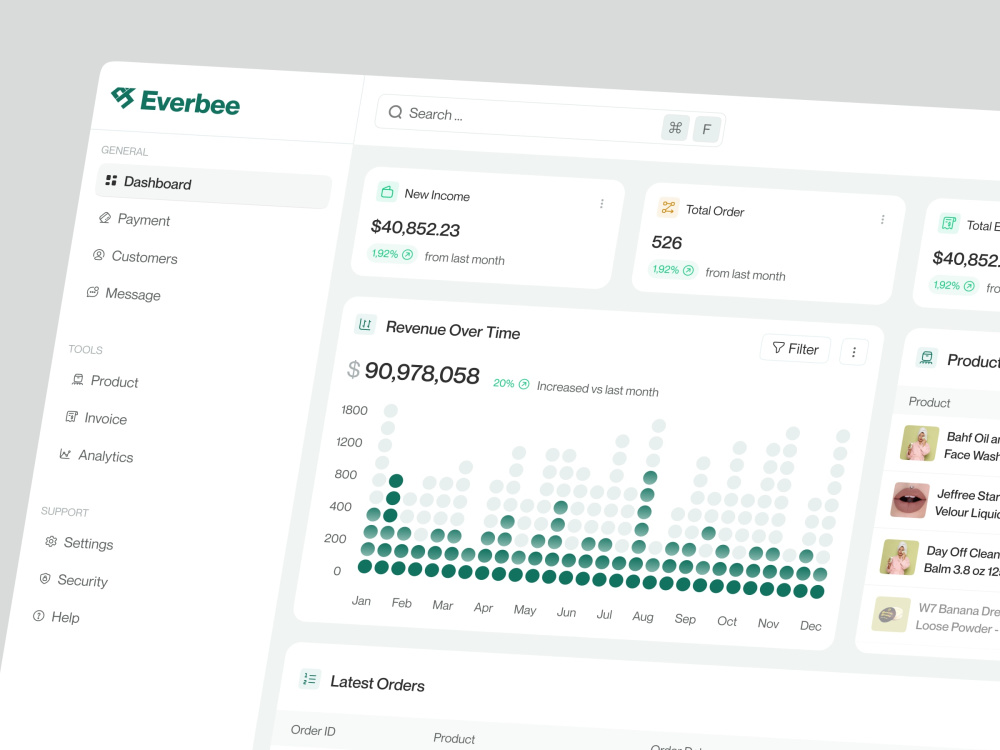Open the Jeffree Star Velour thumbnail
Screen dimensions: 1000x750
pos(911,500)
